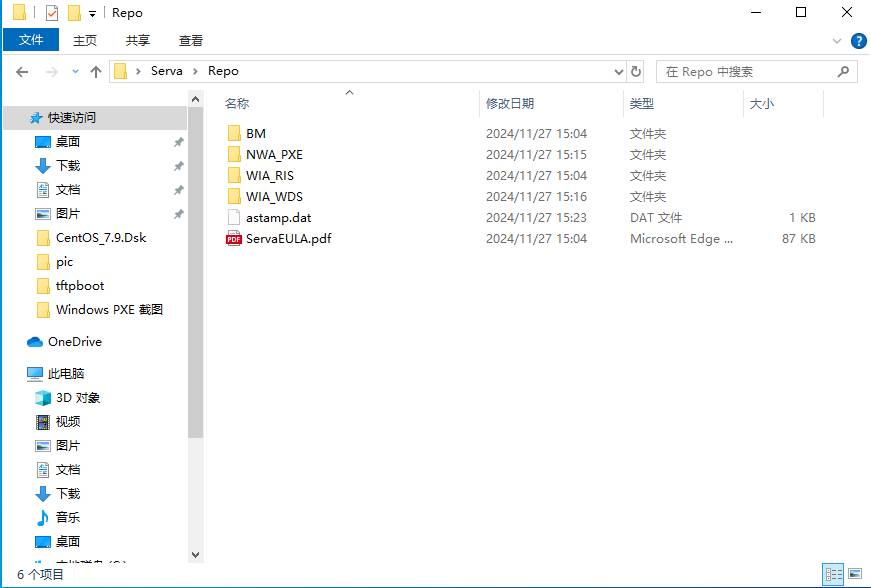The height and width of the screenshot is (588, 871).
Task: Click Properties icon in quick access toolbar
Action: (x=52, y=13)
